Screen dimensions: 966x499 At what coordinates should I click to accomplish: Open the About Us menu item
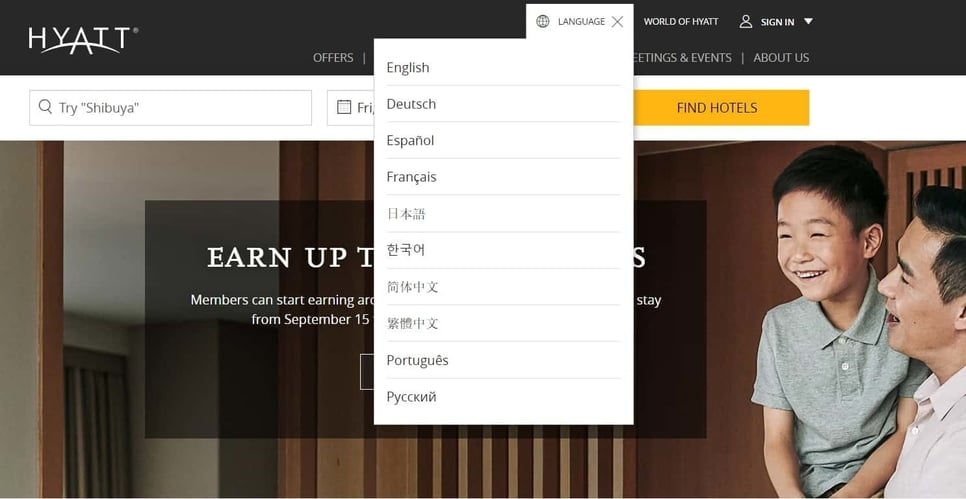781,58
